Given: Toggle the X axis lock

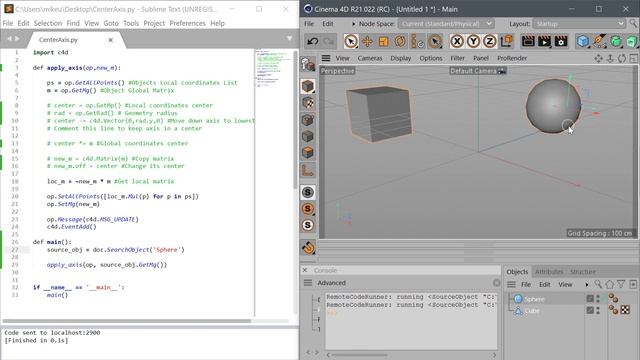Looking at the screenshot, I should (457, 41).
